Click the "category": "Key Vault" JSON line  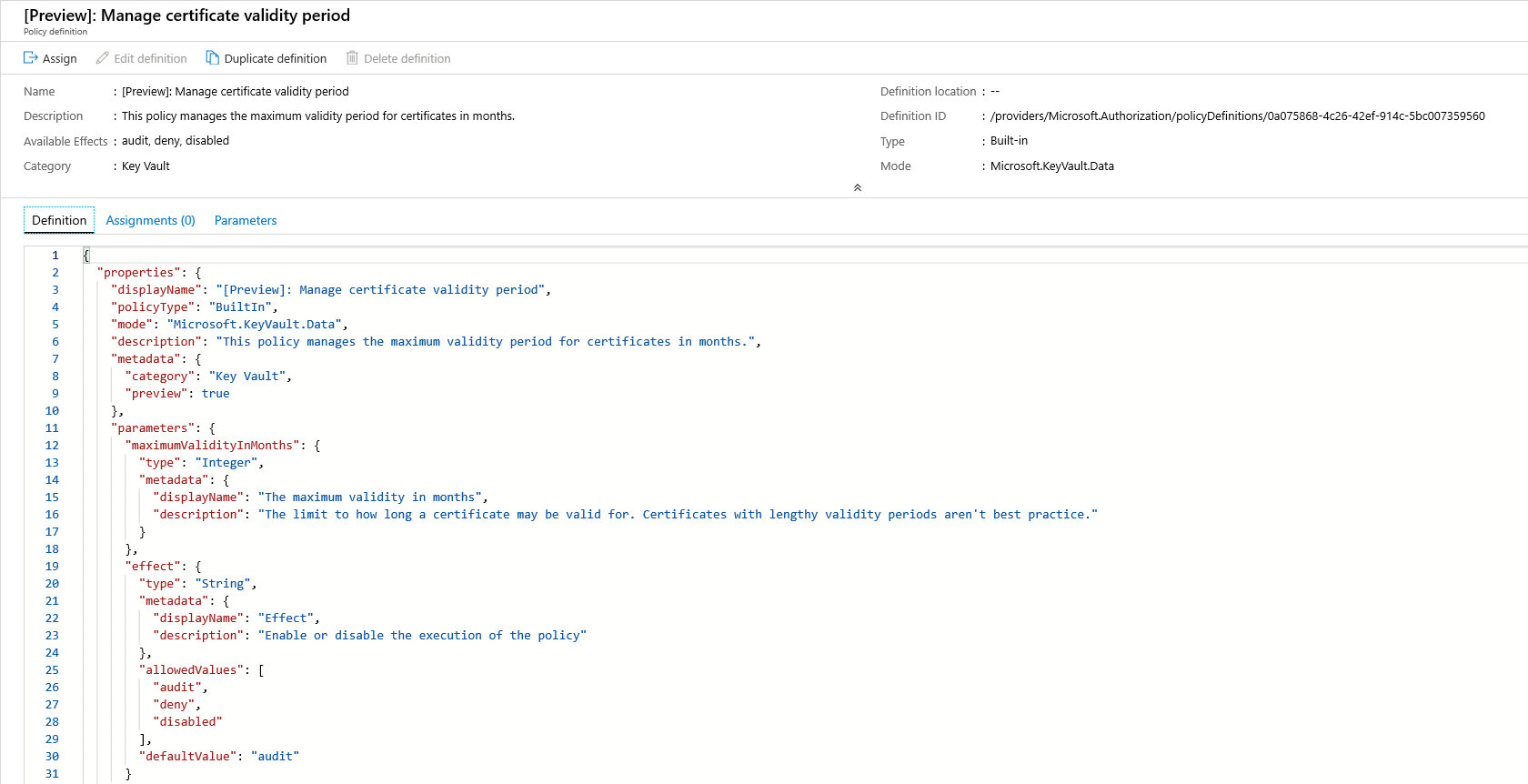pyautogui.click(x=208, y=376)
